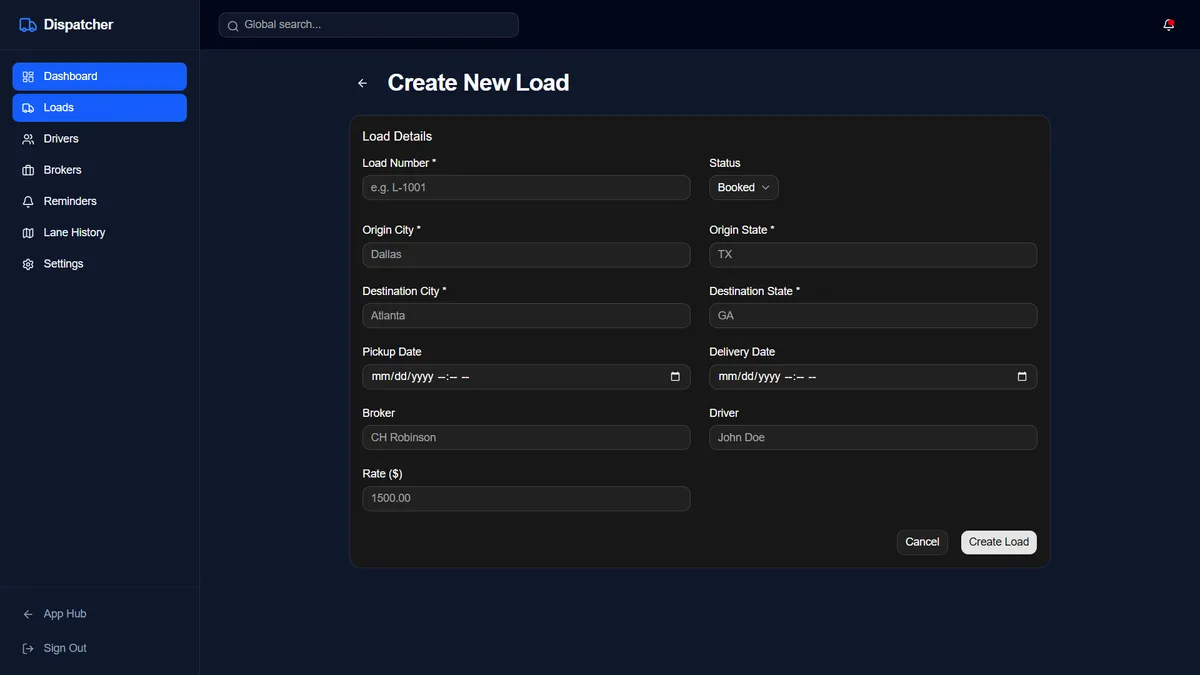Focus the Rate ($) input field

(x=526, y=499)
